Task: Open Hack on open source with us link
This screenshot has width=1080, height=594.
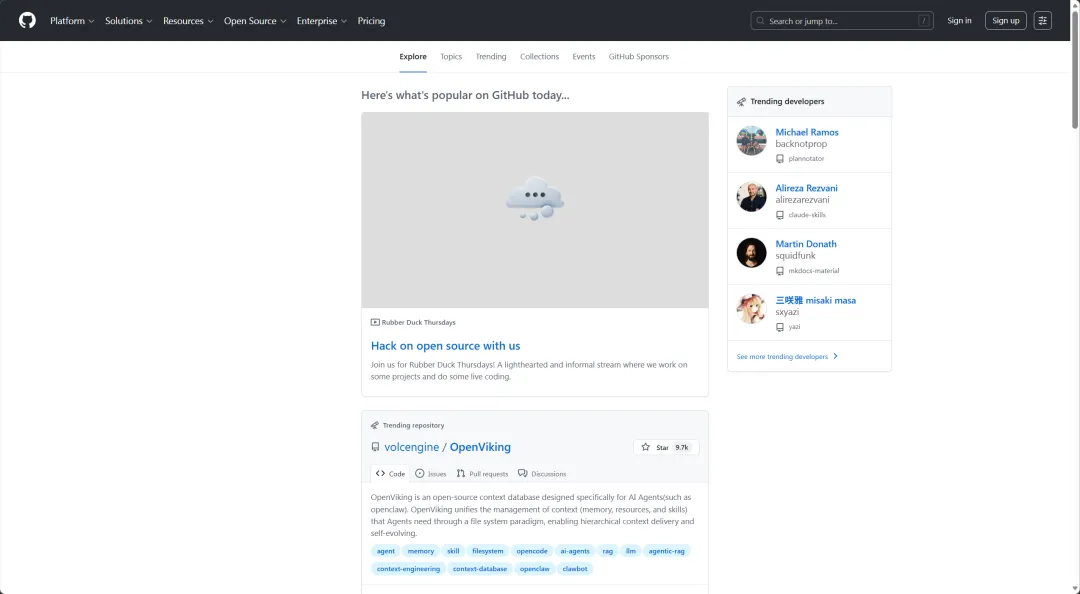Action: pos(445,346)
